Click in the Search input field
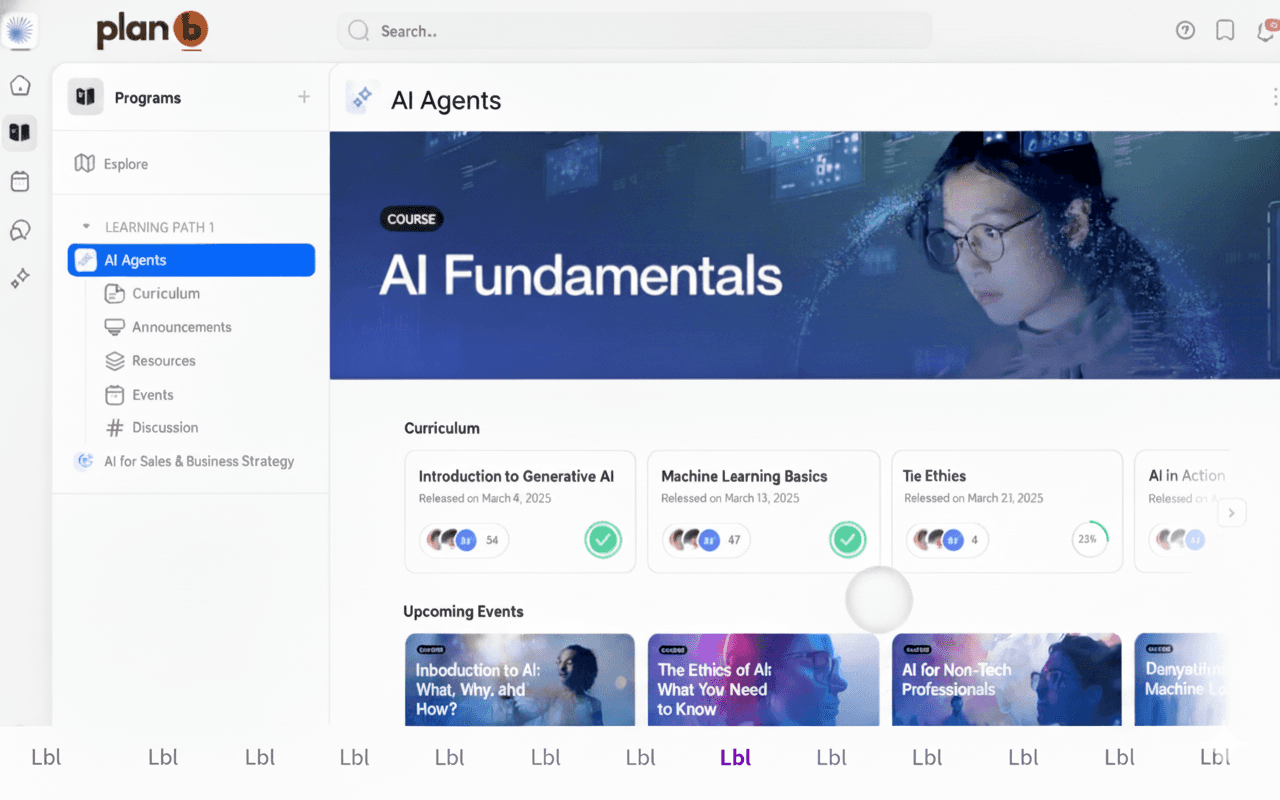Image resolution: width=1280 pixels, height=800 pixels. point(634,31)
